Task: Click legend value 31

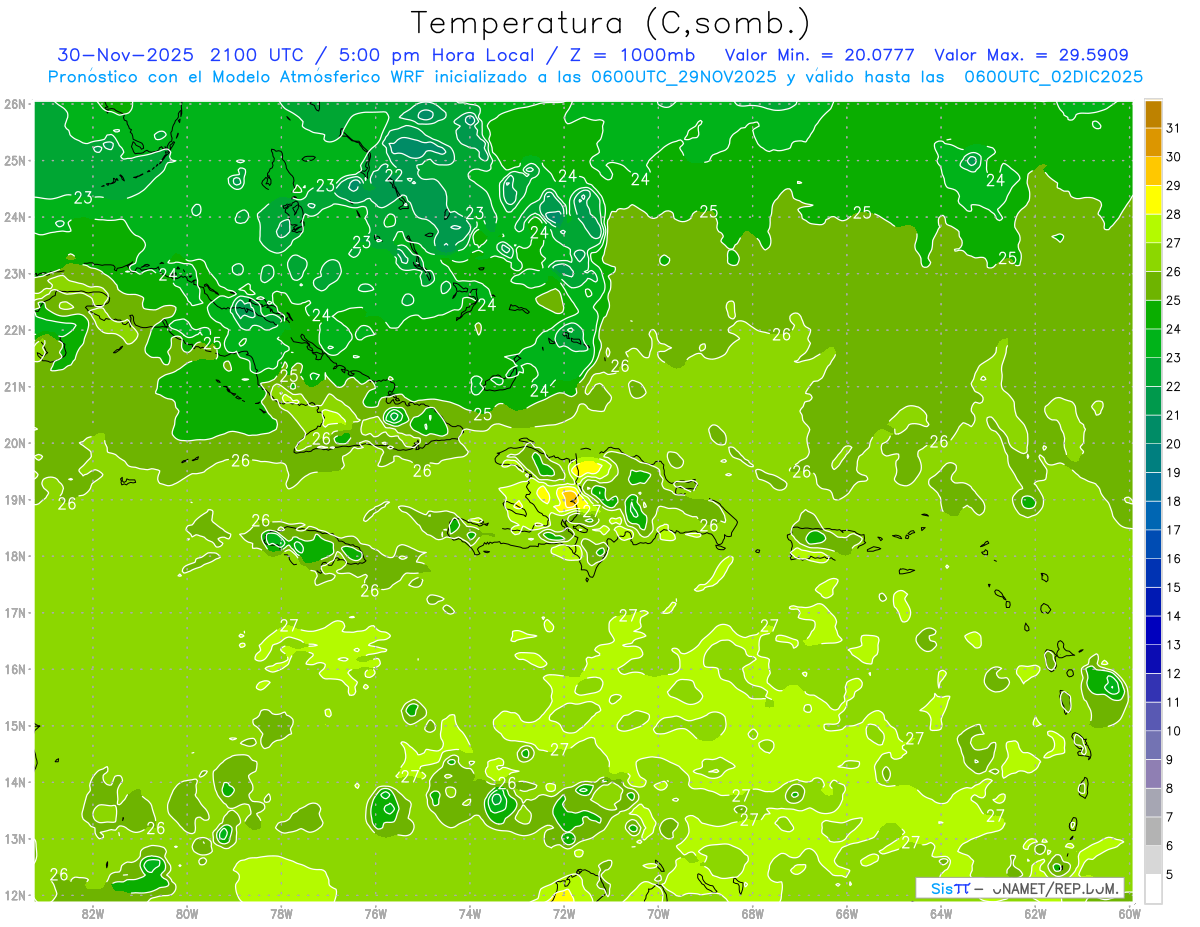Action: [x=1174, y=128]
